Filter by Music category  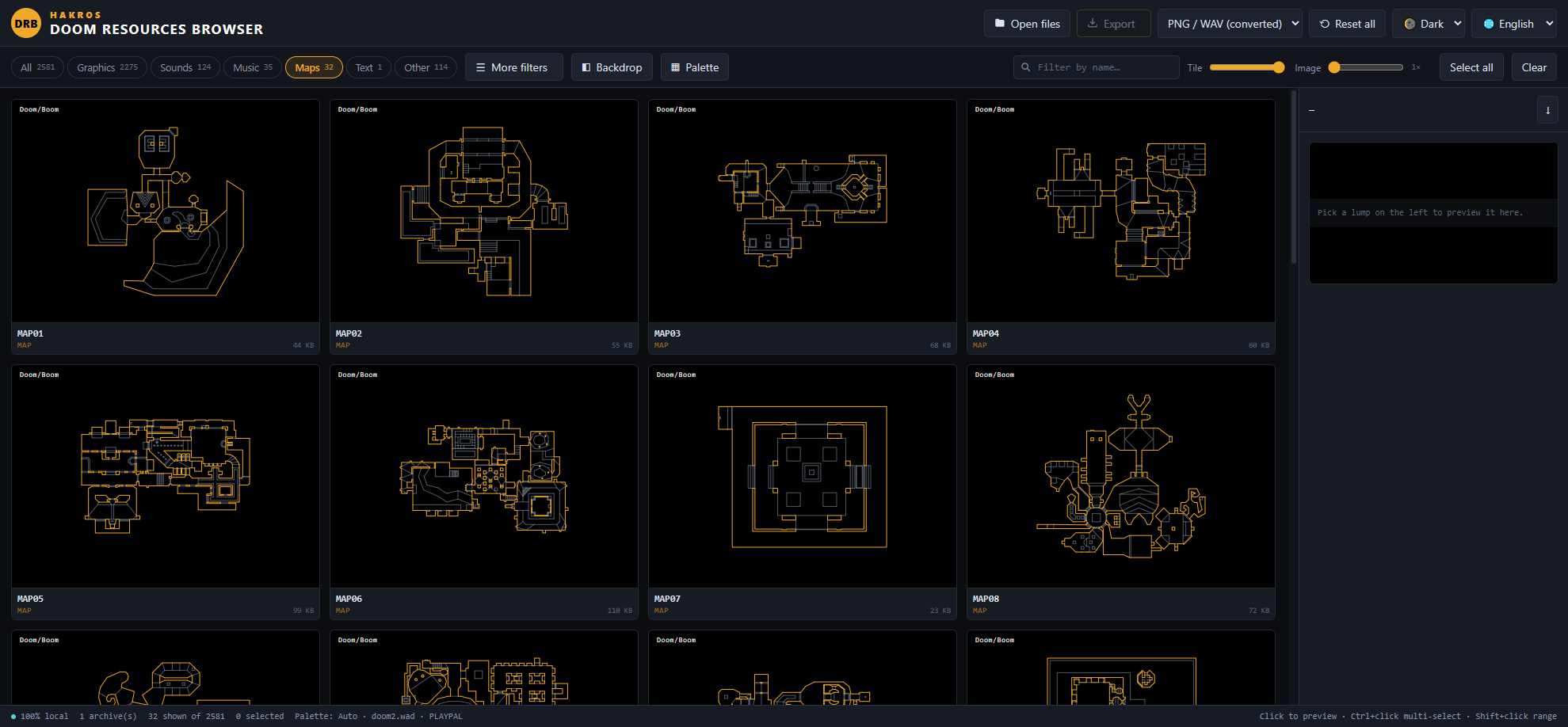click(253, 67)
